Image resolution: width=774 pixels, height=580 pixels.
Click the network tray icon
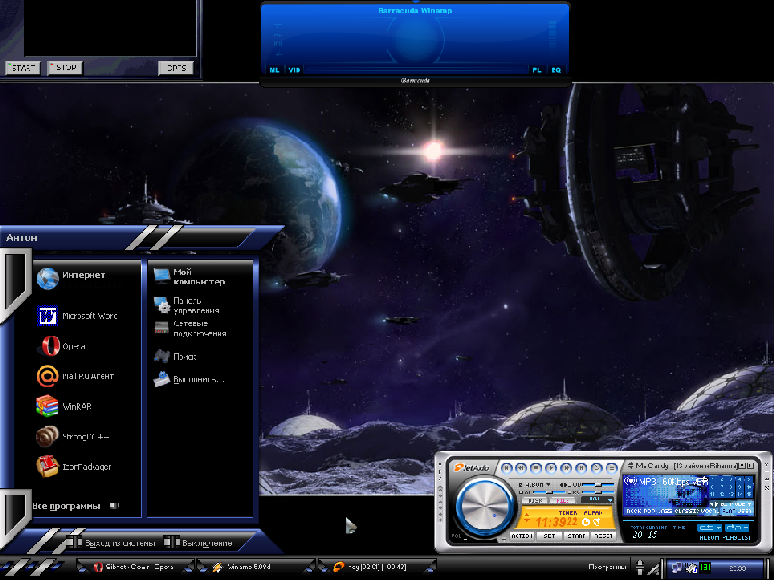pyautogui.click(x=677, y=568)
